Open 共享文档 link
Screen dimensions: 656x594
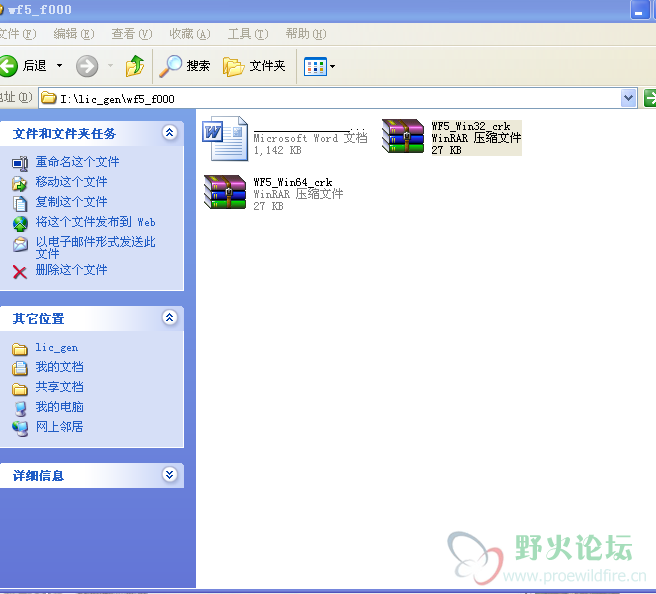point(59,387)
